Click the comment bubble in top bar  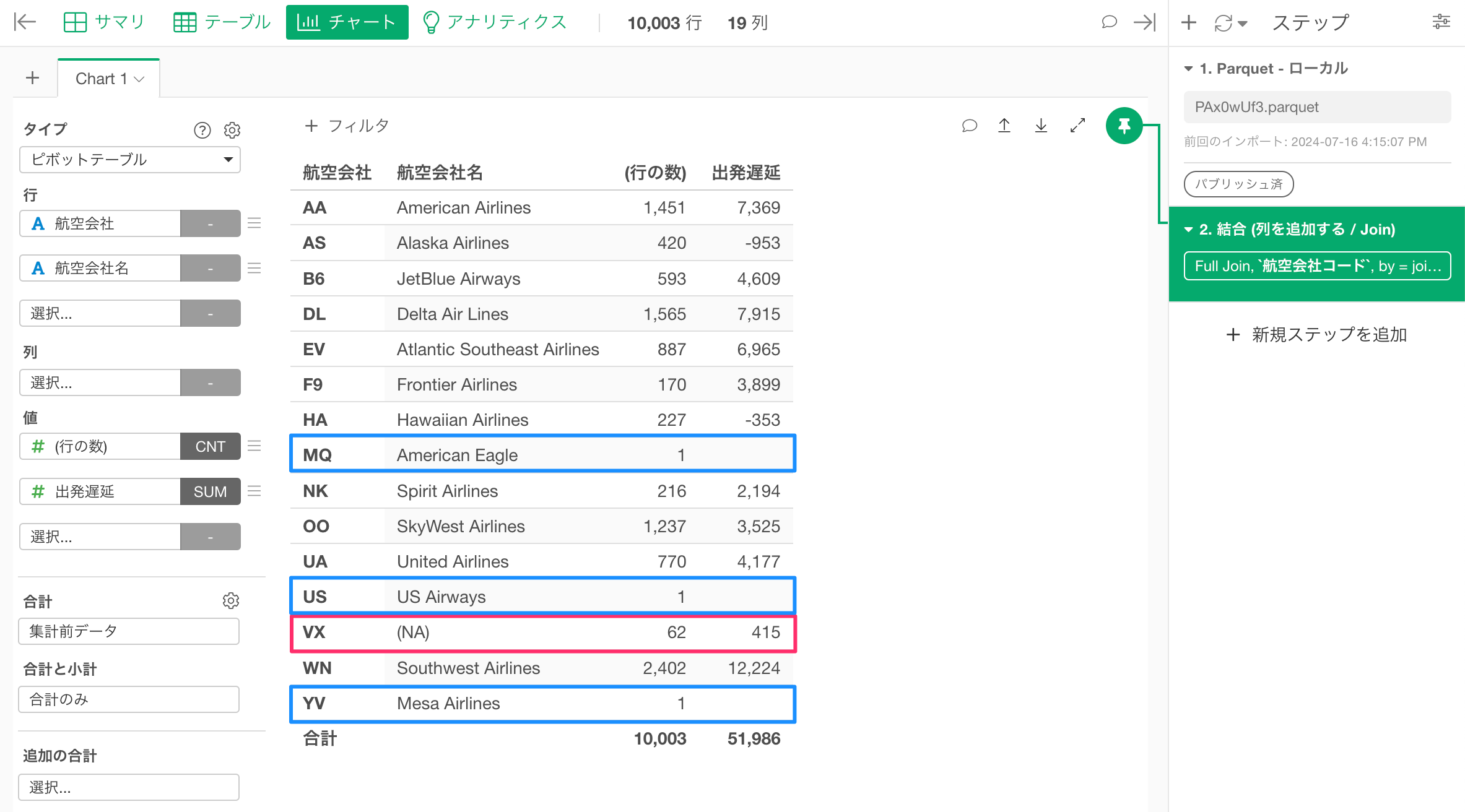pyautogui.click(x=1109, y=22)
